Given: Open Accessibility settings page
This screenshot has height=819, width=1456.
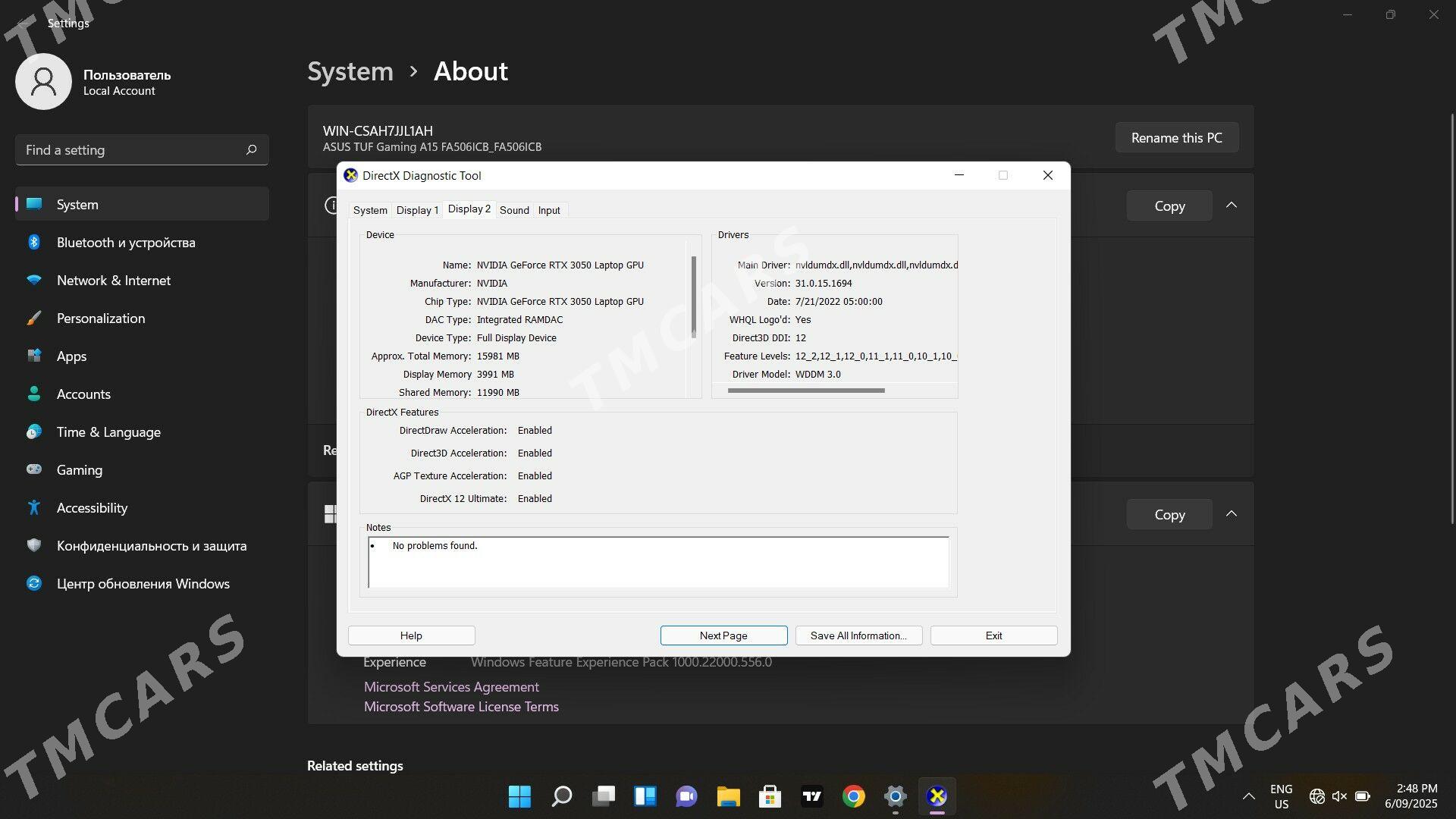Looking at the screenshot, I should (x=142, y=508).
